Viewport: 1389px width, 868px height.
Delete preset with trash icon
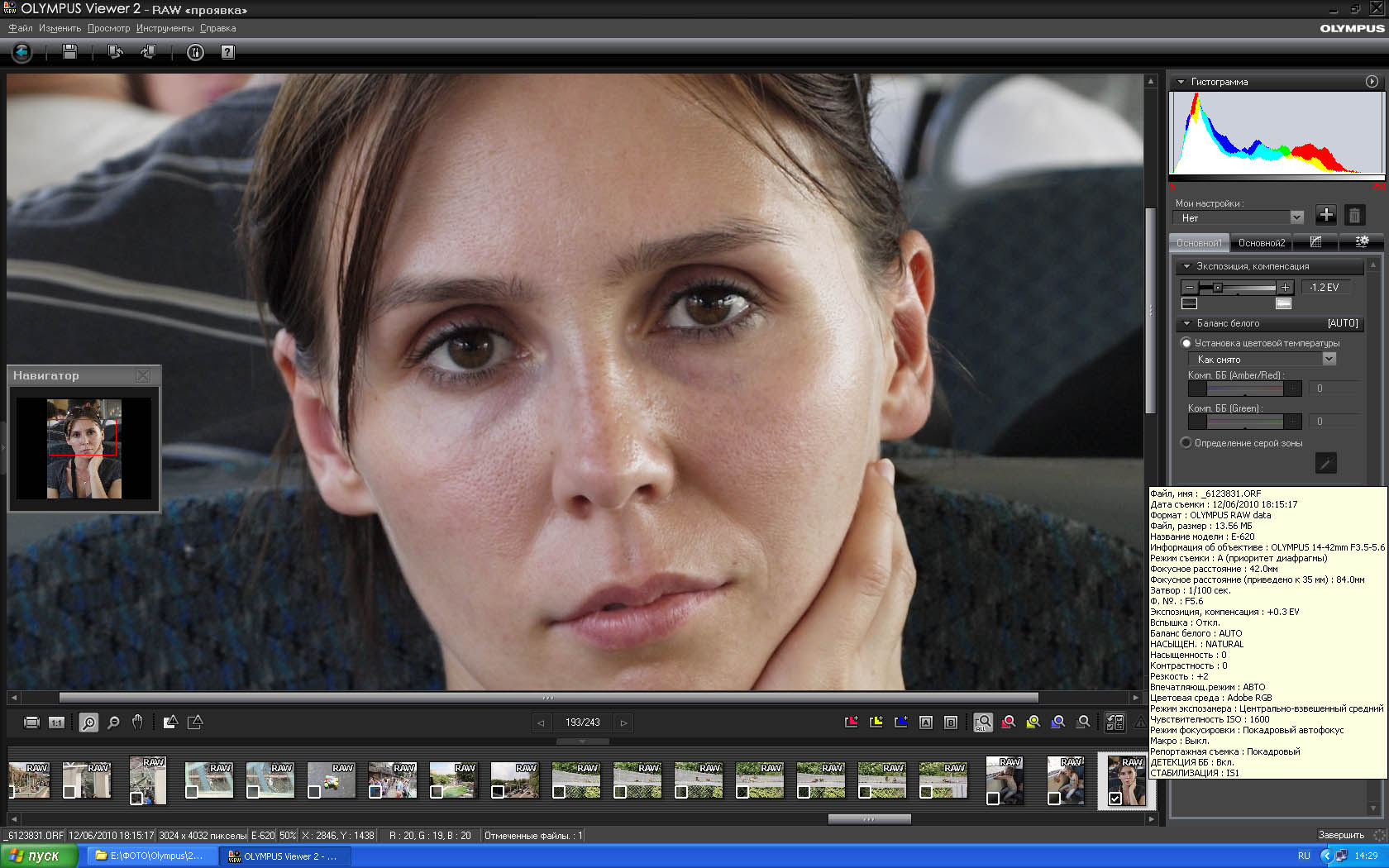(x=1354, y=216)
